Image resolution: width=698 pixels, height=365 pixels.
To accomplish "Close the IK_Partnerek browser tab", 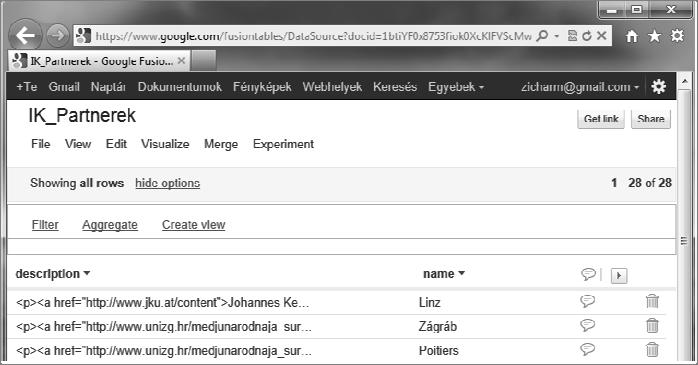I will click(x=181, y=61).
